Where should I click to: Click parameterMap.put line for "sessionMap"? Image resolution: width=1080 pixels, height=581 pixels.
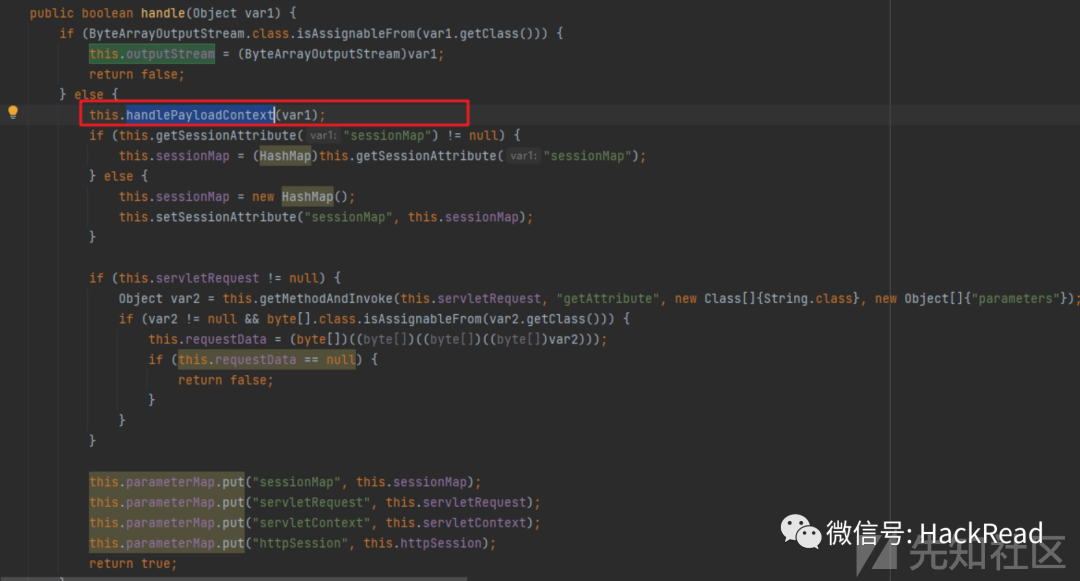click(285, 483)
